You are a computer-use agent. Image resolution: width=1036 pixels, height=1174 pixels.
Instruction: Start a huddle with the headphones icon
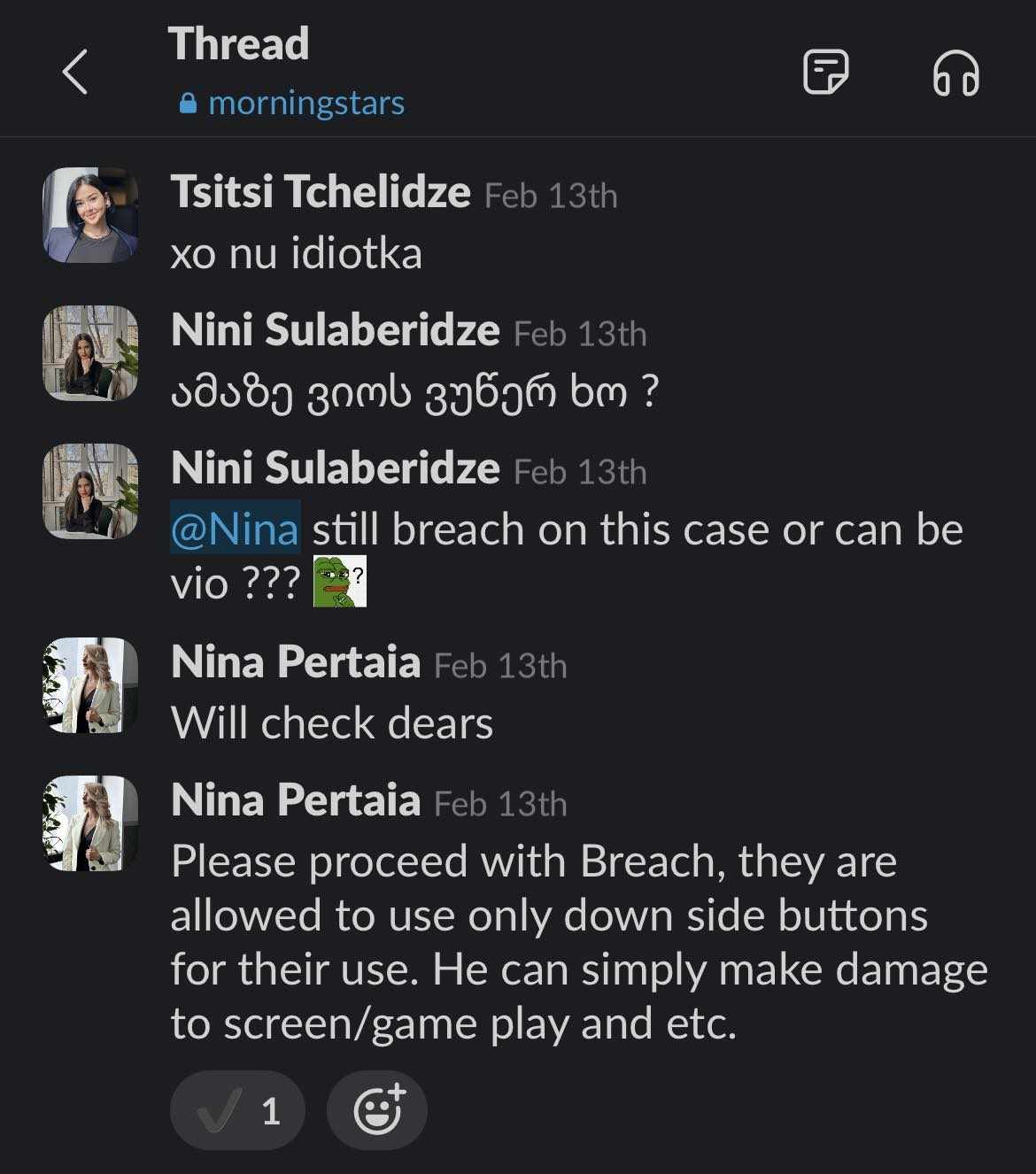[955, 72]
